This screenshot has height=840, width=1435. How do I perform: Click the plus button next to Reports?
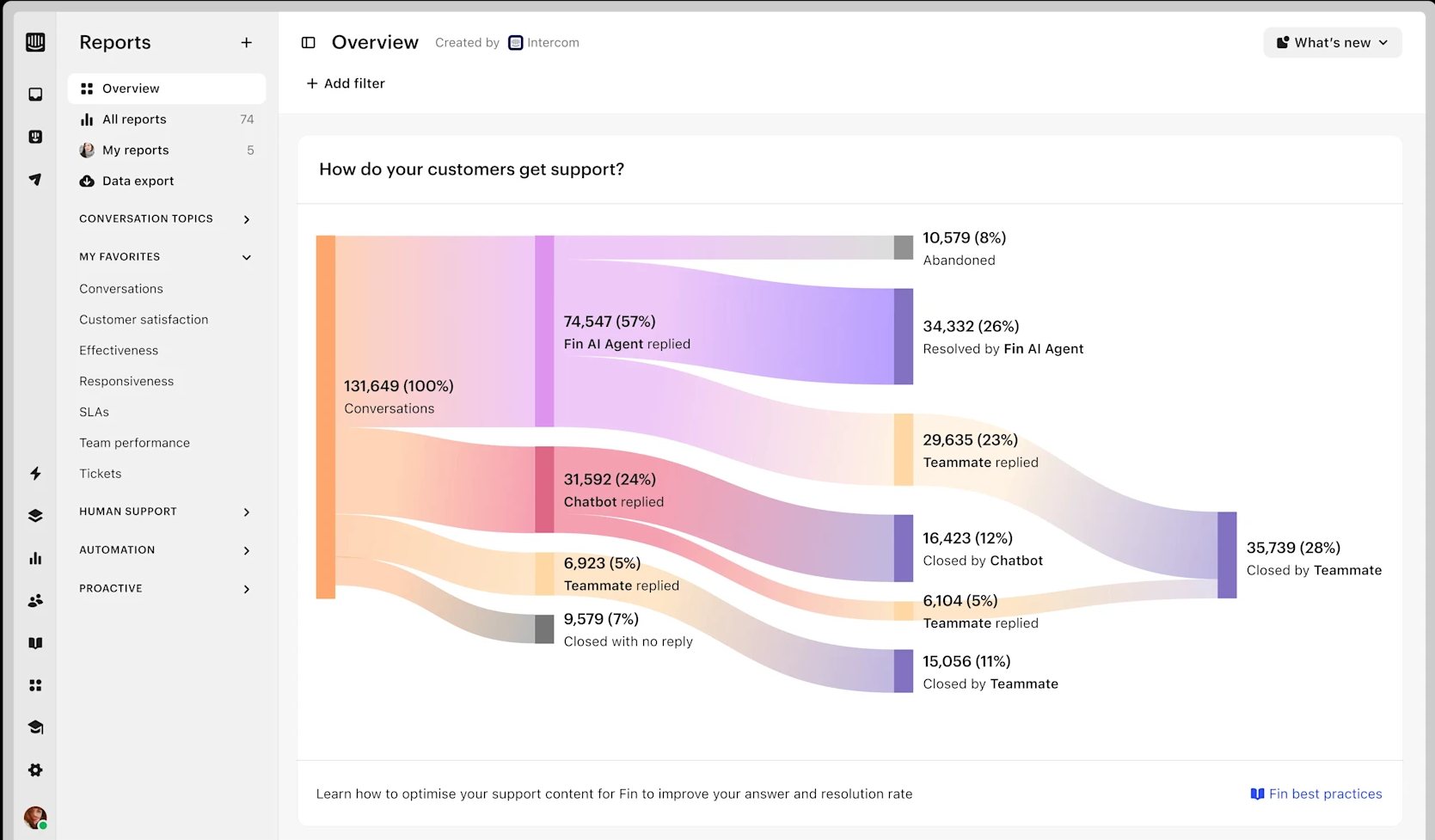[x=247, y=43]
